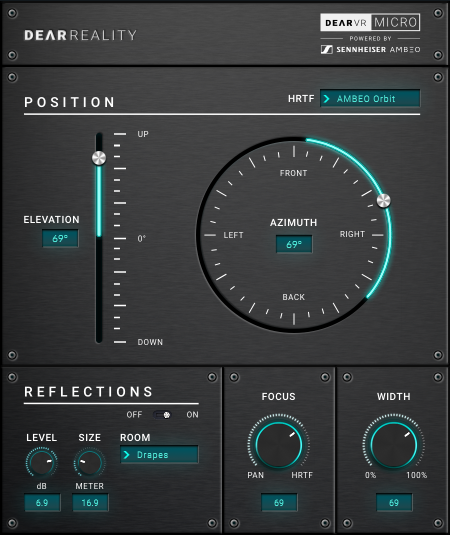Click the 100% label under Width knob
Viewport: 450px width, 535px height.
click(x=417, y=475)
